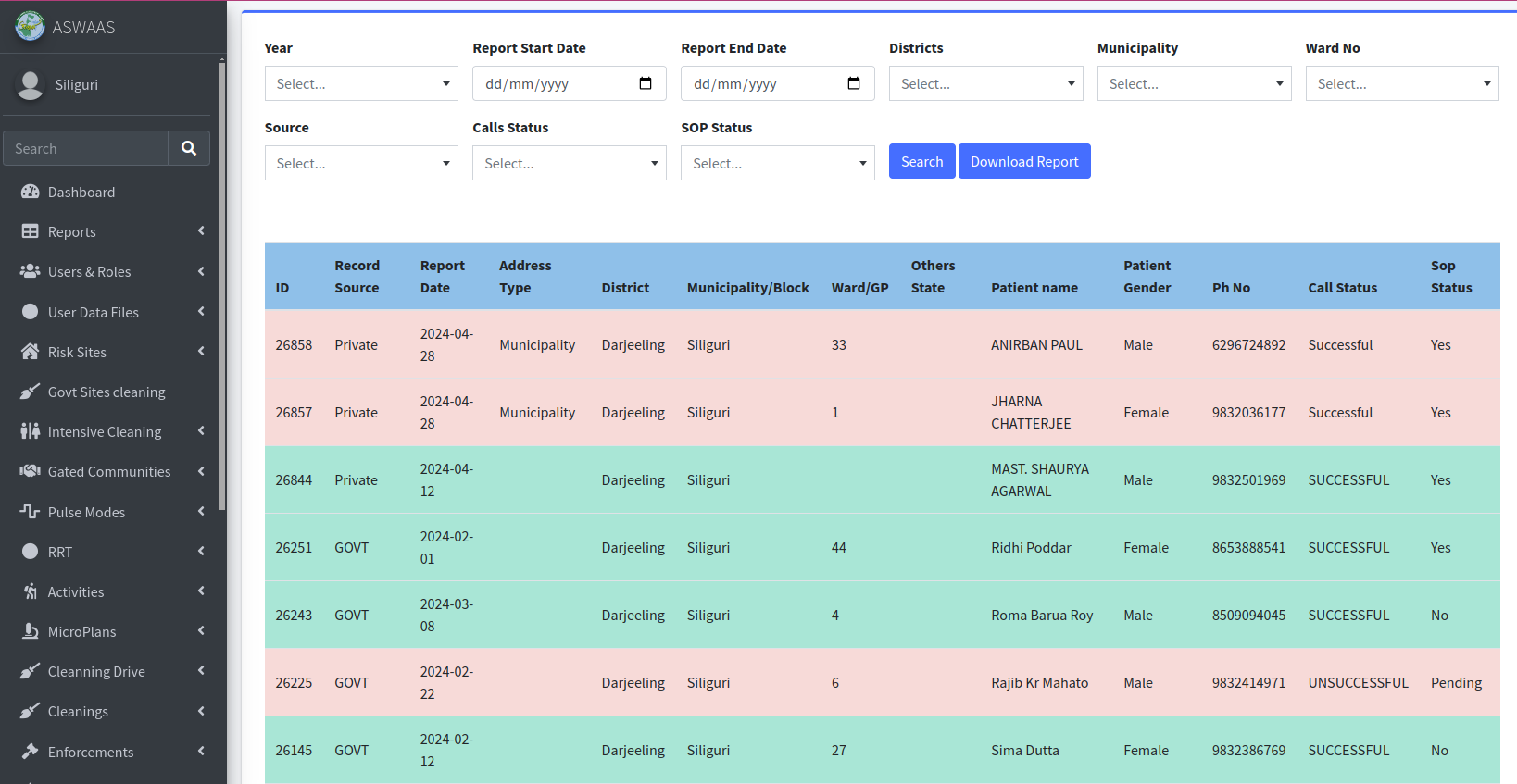The height and width of the screenshot is (784, 1517).
Task: Click the Enforcements gavel icon
Action: (31, 752)
